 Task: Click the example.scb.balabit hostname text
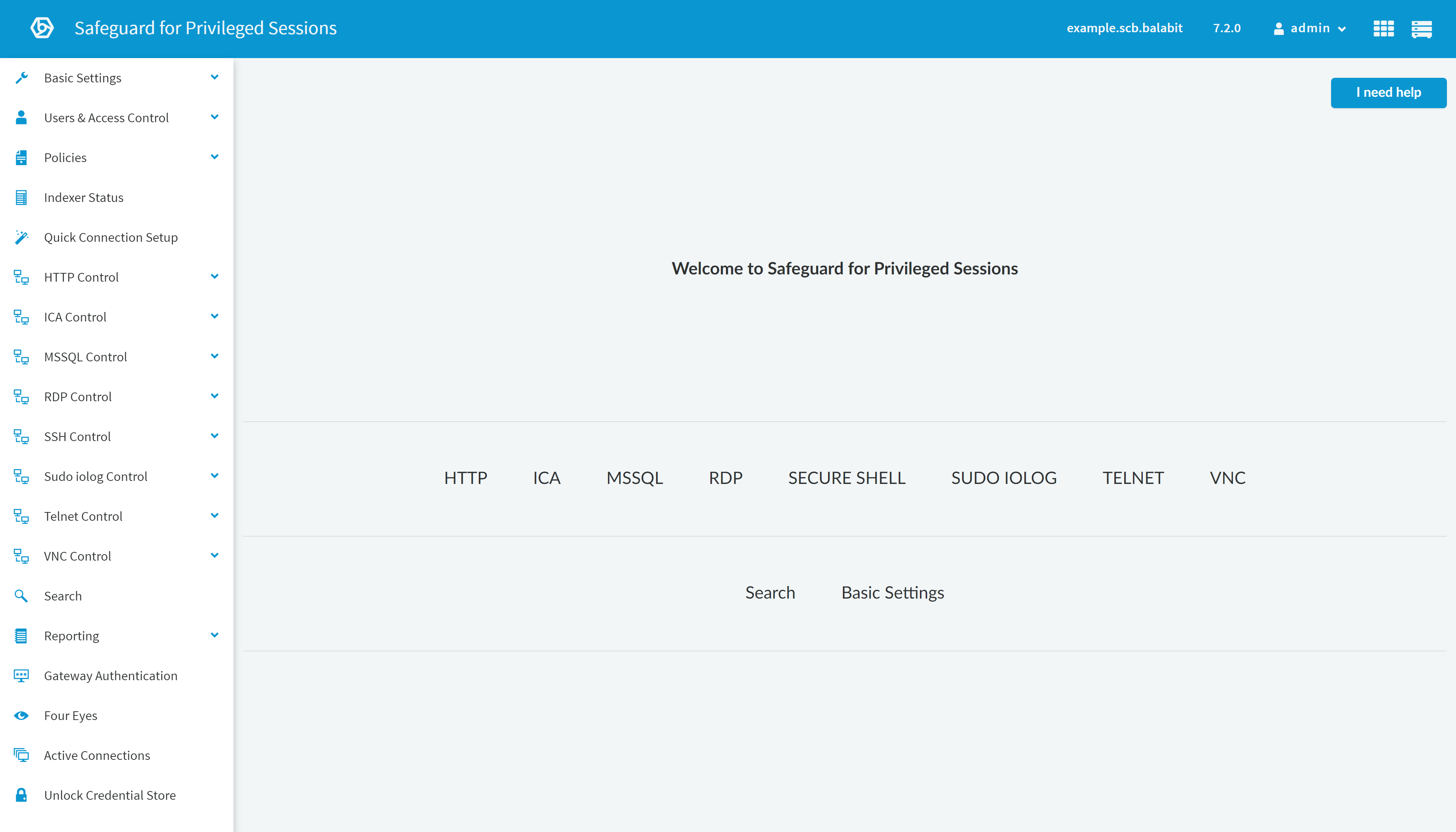(x=1125, y=28)
